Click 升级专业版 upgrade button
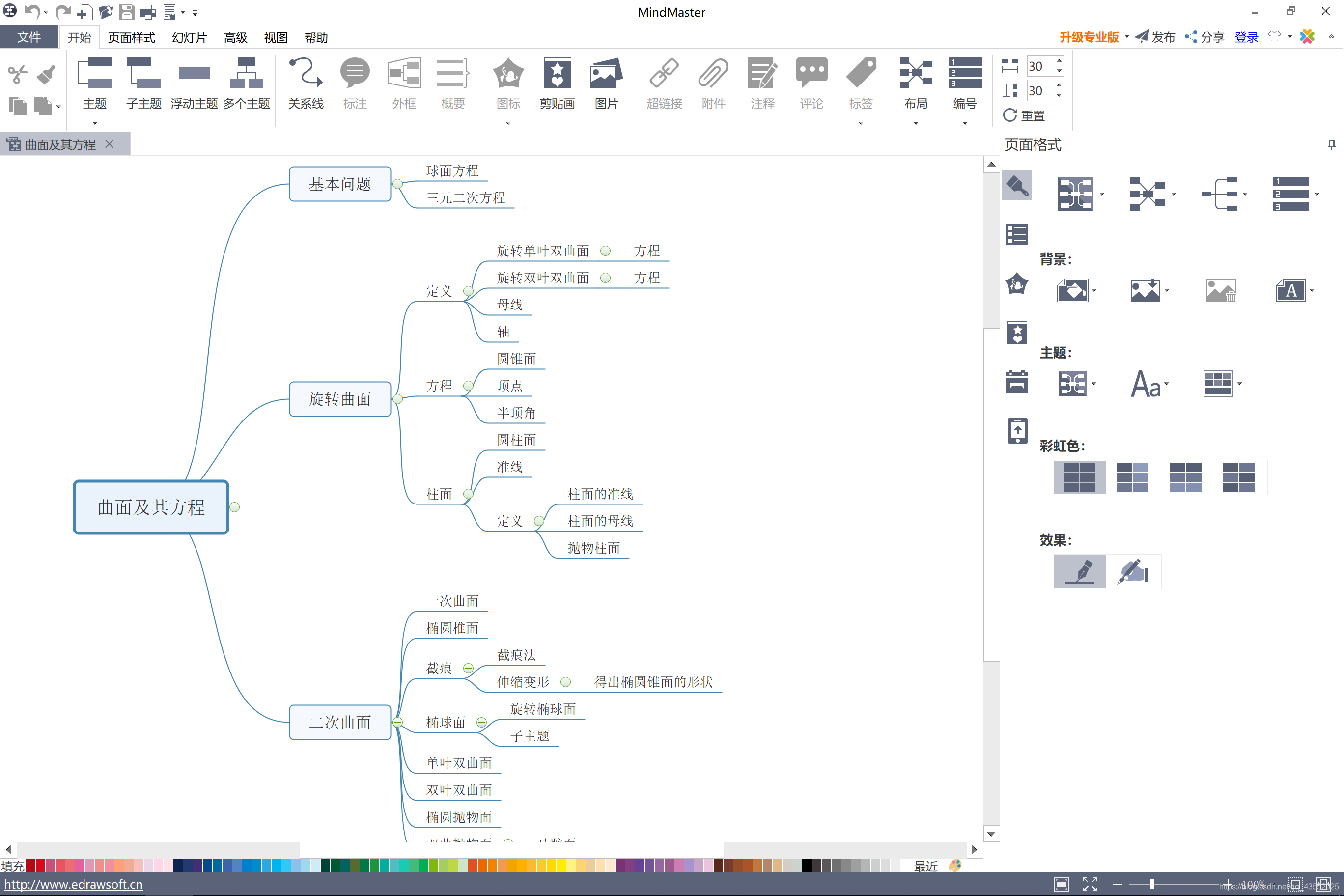This screenshot has height=896, width=1344. coord(1089,38)
